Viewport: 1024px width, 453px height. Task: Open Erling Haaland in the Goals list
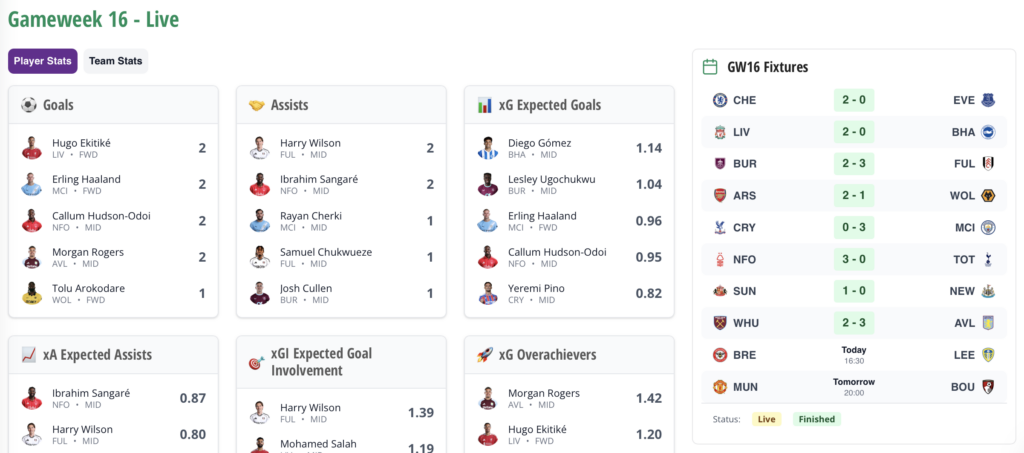86,180
